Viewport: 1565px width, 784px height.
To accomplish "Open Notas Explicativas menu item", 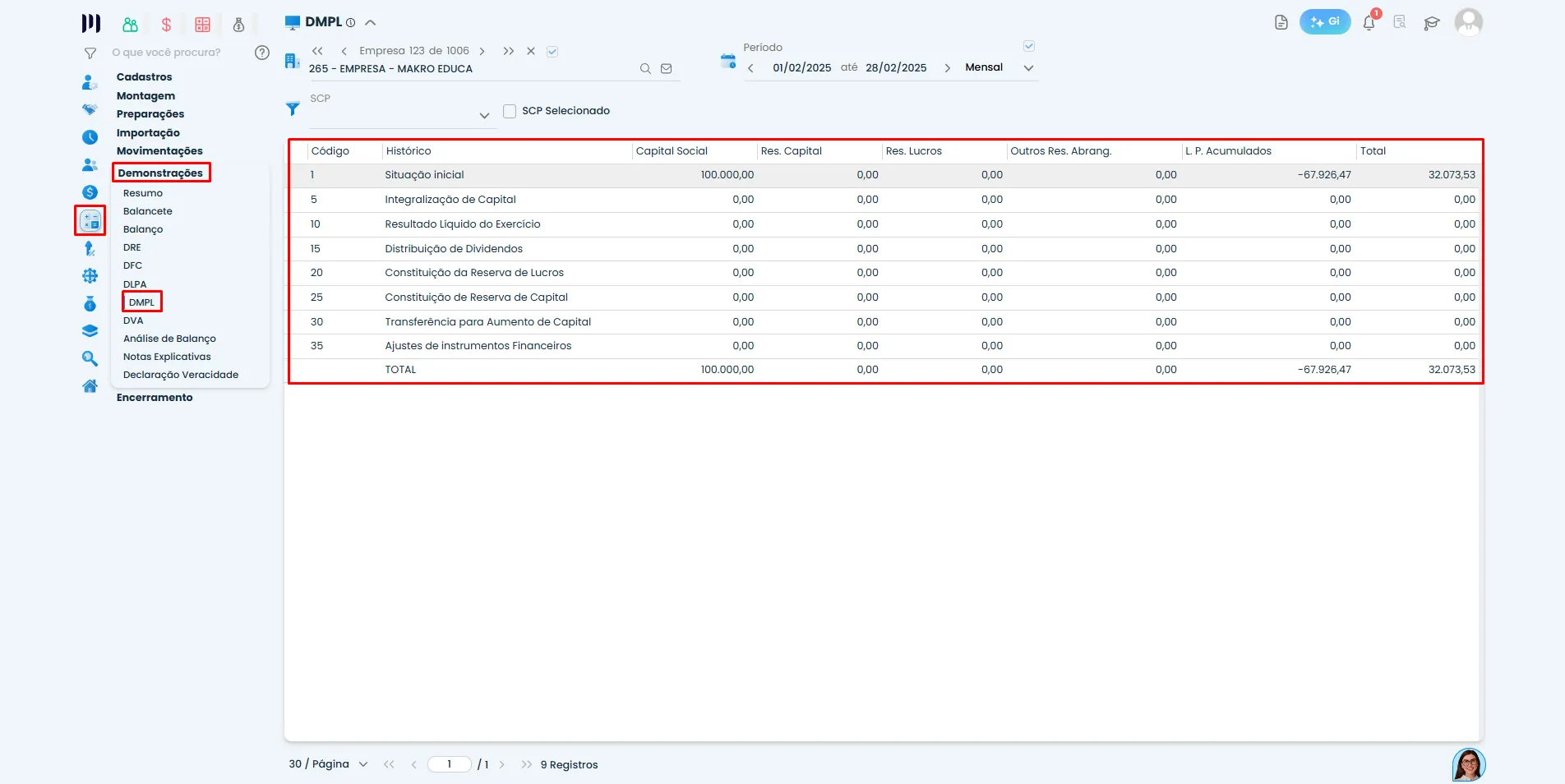I will pos(167,357).
